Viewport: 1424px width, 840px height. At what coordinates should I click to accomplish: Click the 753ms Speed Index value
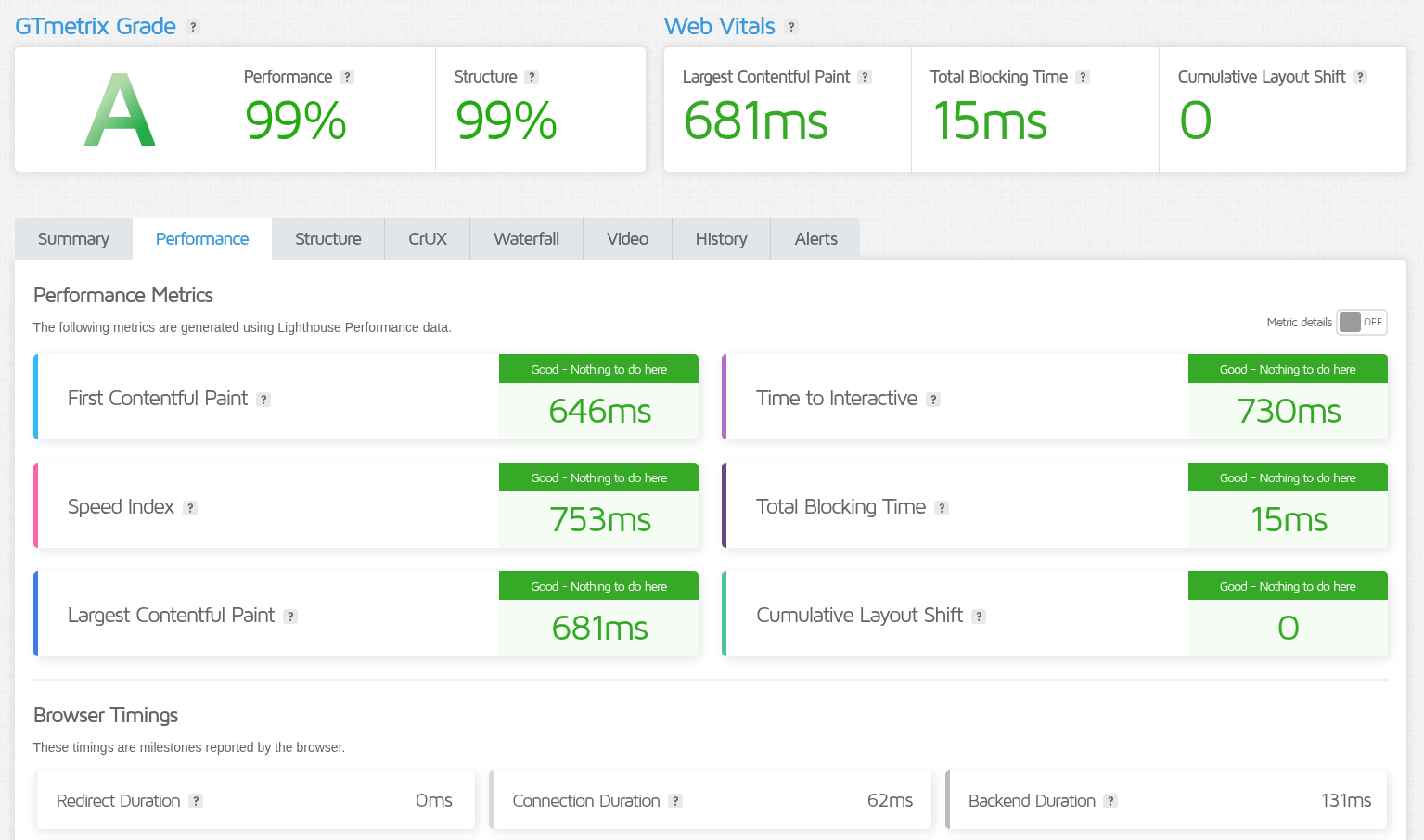pos(599,519)
